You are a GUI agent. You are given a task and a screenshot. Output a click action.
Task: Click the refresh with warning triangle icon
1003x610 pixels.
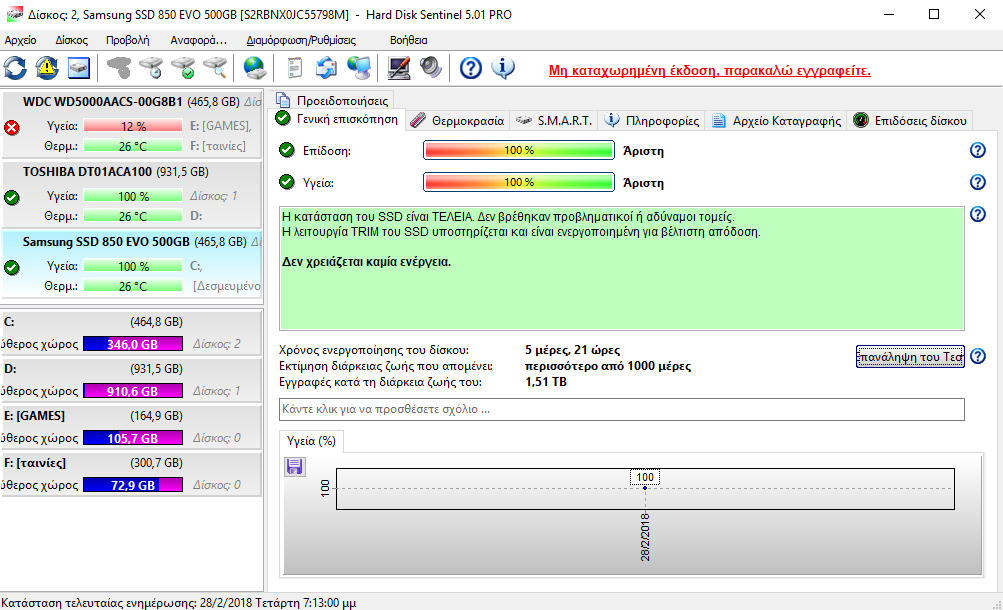click(x=47, y=68)
